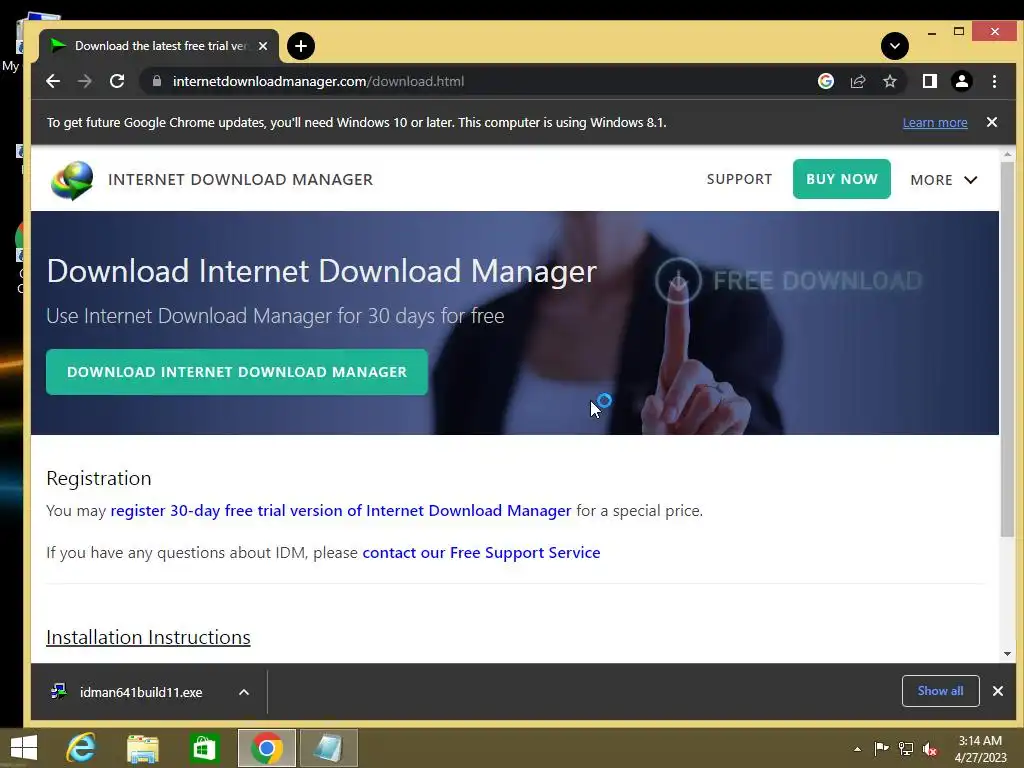View site info via the padlock icon
The image size is (1024, 768).
[x=156, y=81]
